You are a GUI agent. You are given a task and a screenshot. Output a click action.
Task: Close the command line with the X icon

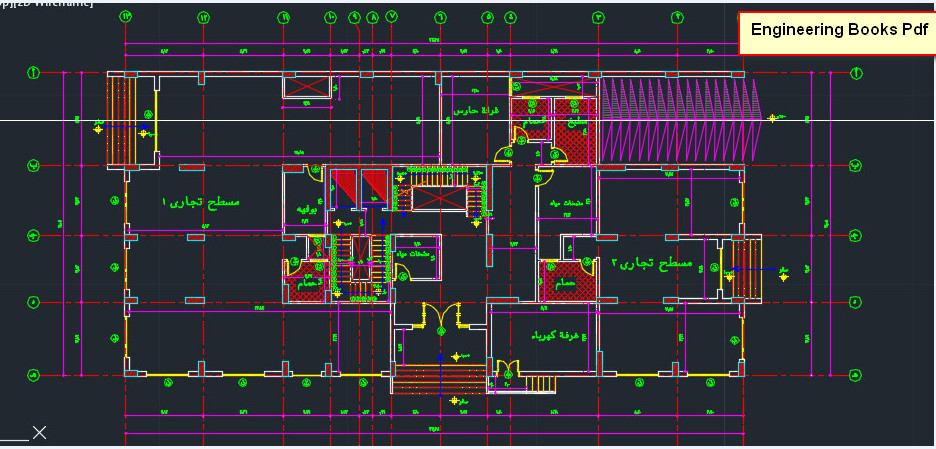coord(39,432)
